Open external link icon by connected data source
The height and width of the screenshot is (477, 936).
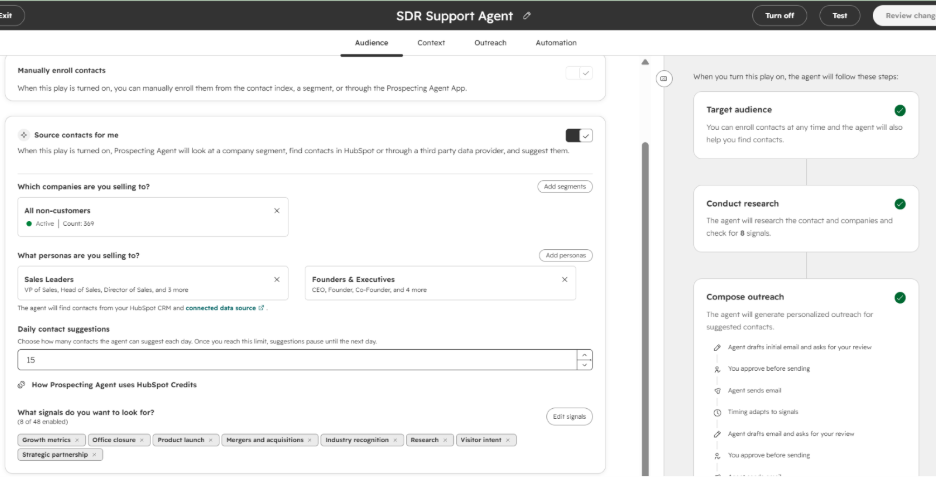[x=261, y=308]
